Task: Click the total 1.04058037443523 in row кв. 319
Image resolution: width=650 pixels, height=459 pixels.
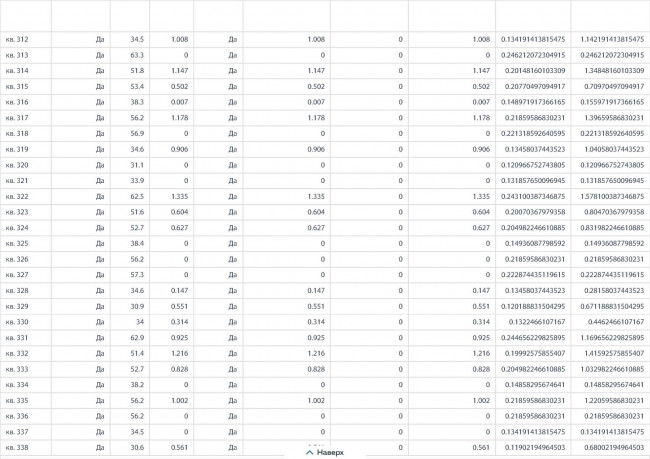Action: pos(614,149)
